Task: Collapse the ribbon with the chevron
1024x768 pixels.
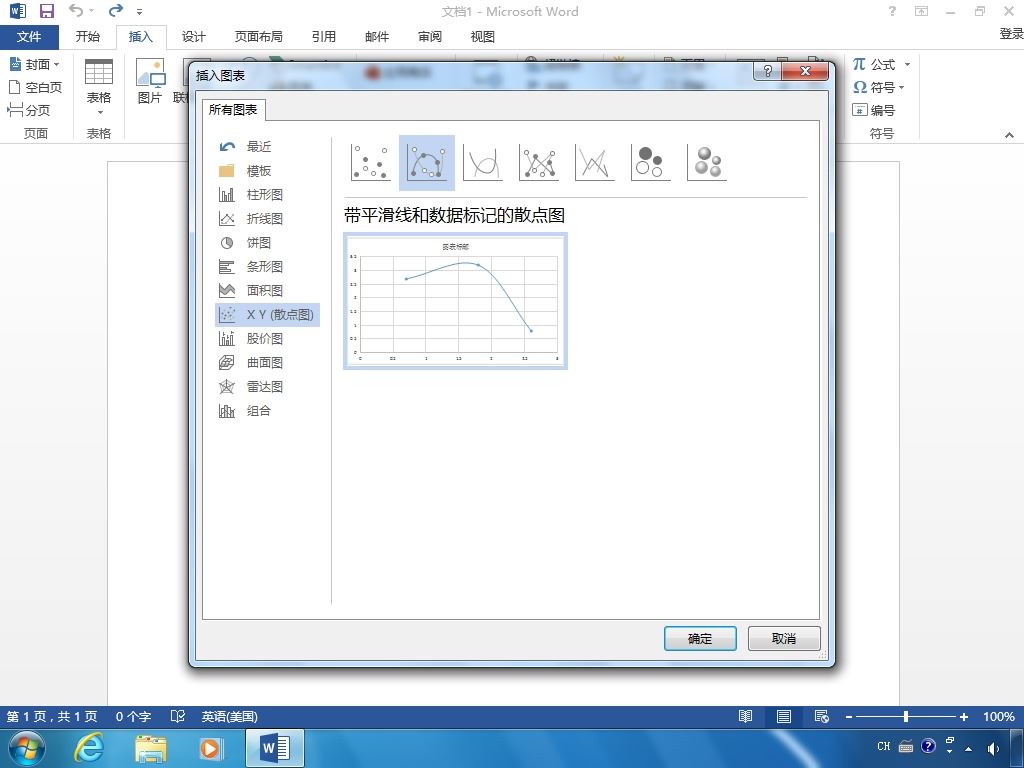Action: (x=1010, y=135)
